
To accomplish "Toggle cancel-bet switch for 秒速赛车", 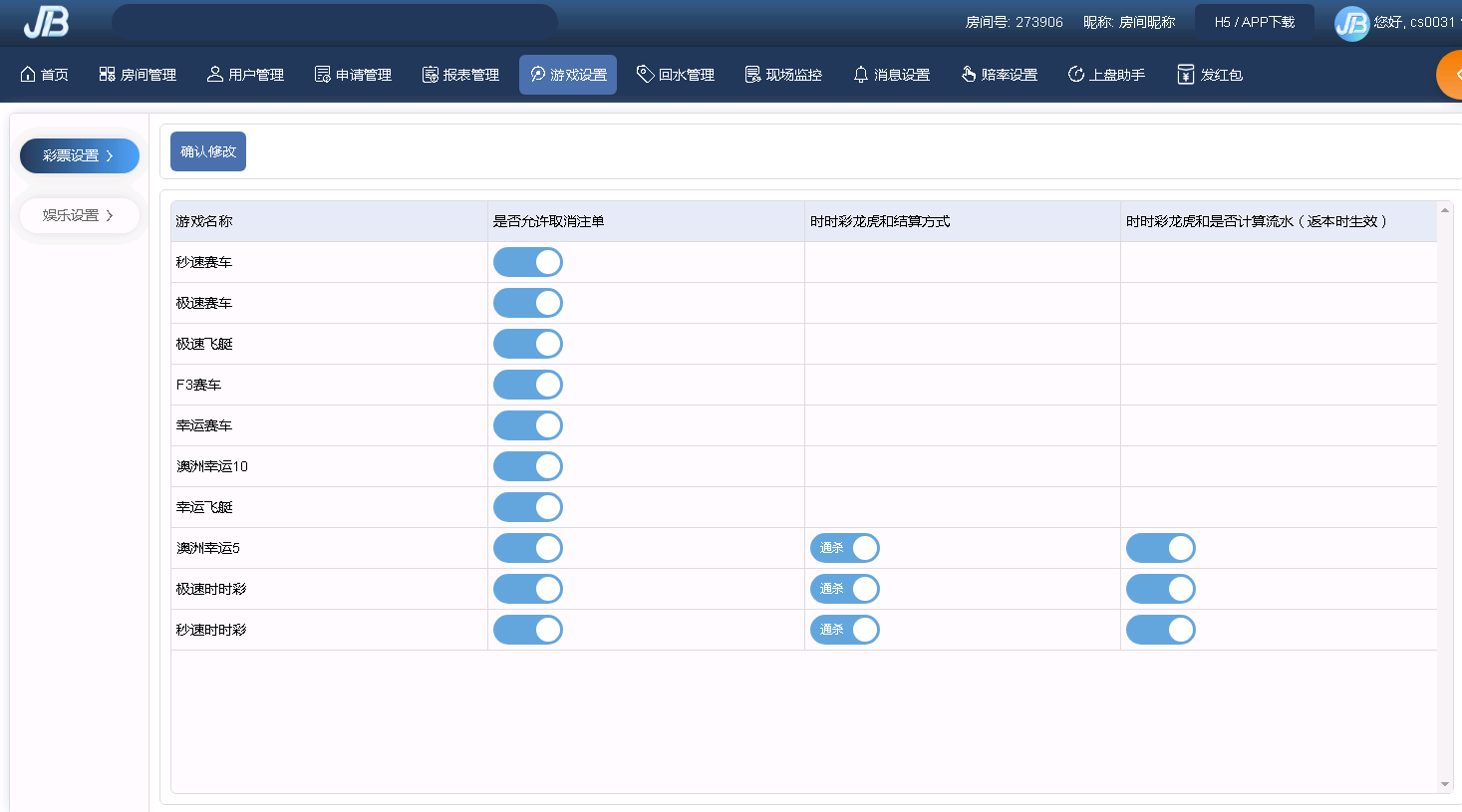I will pyautogui.click(x=528, y=262).
